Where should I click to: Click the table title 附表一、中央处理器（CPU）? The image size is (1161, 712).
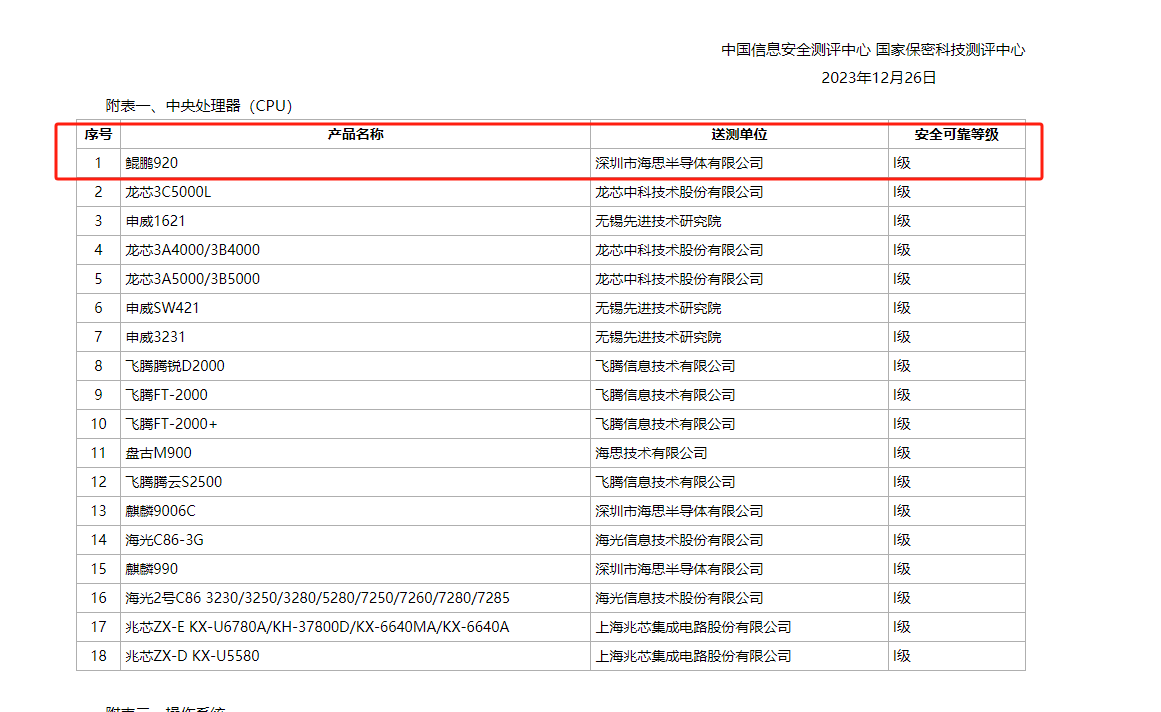[199, 106]
